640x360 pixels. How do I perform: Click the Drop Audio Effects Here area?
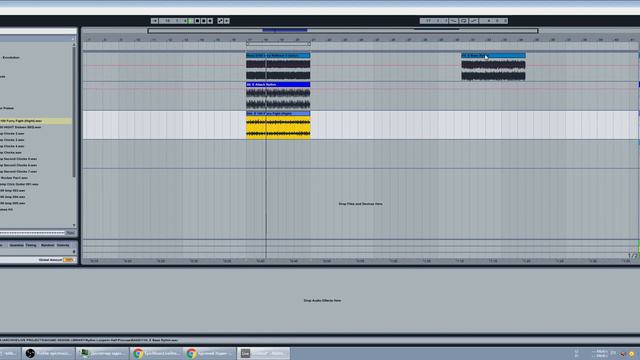point(322,300)
